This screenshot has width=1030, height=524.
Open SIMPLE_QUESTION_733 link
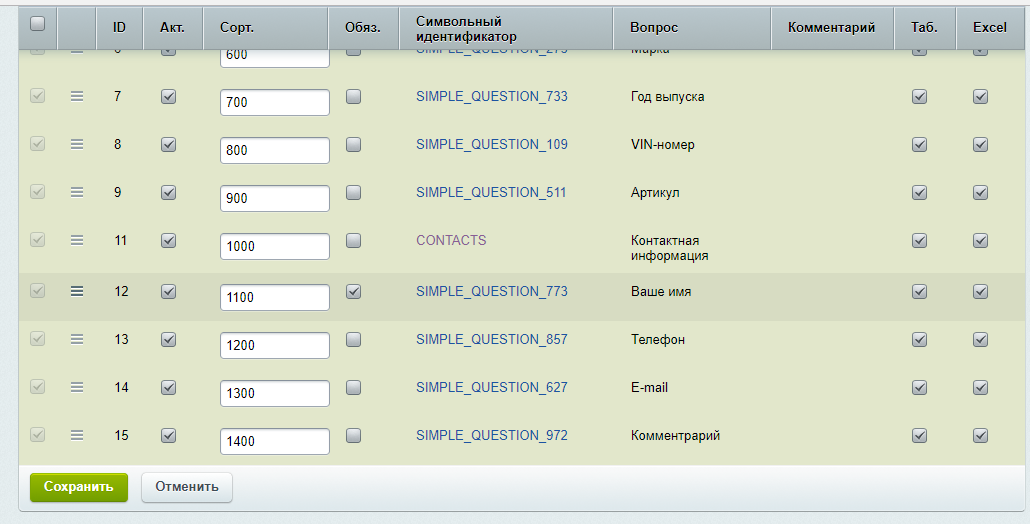coord(491,97)
